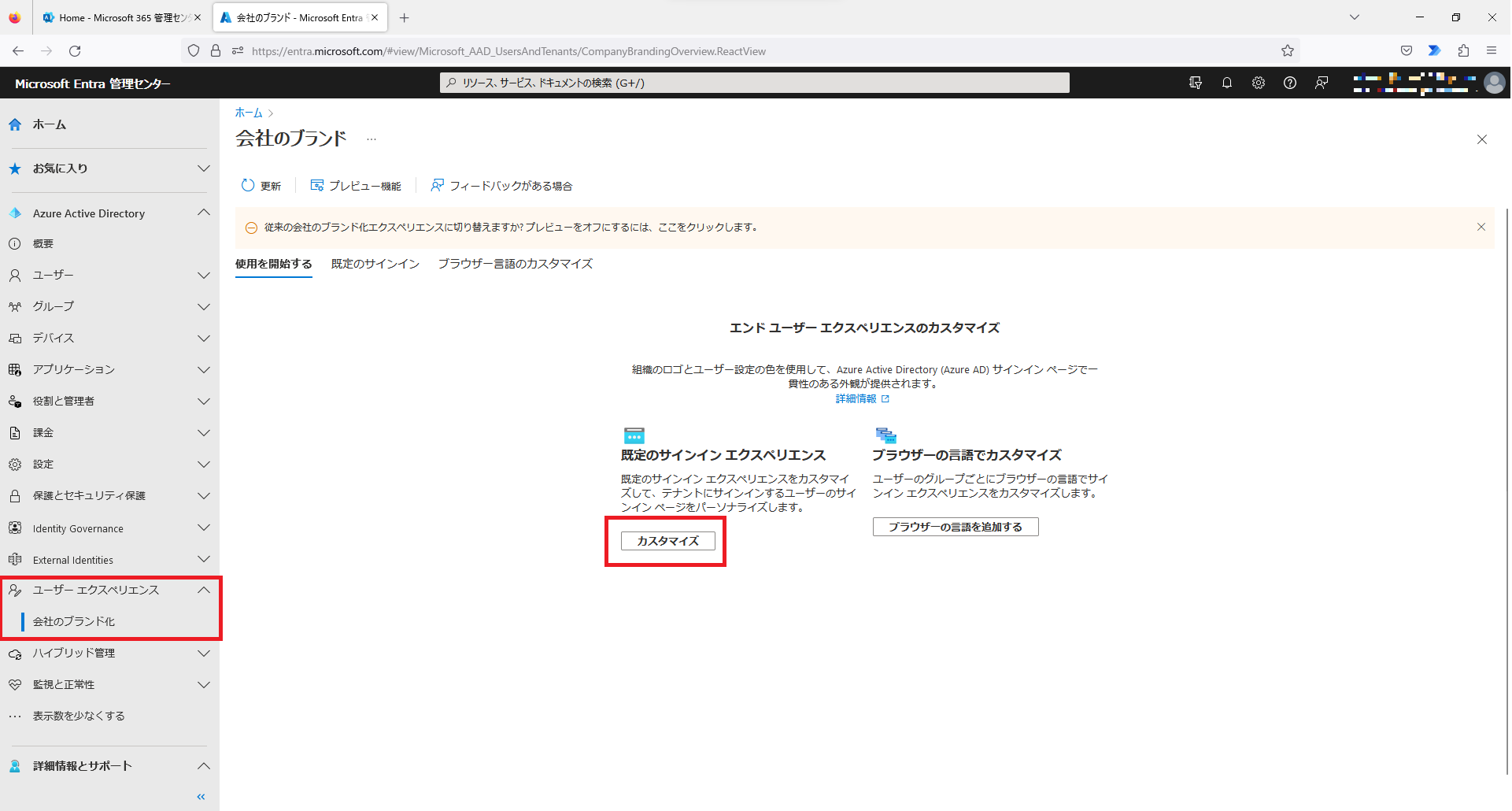Click the グループ people icon

click(x=15, y=307)
